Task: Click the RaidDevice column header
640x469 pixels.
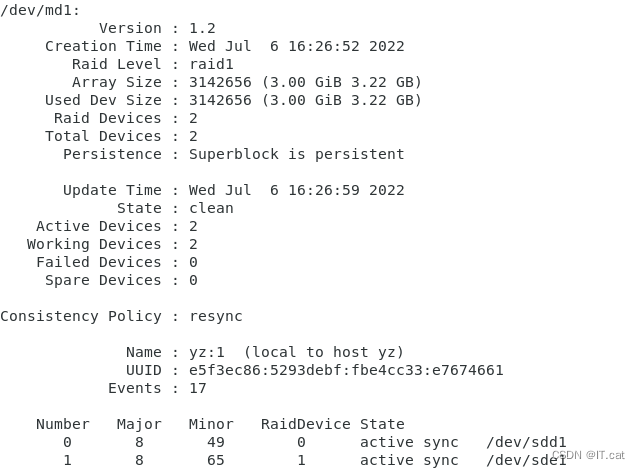Action: [x=306, y=424]
